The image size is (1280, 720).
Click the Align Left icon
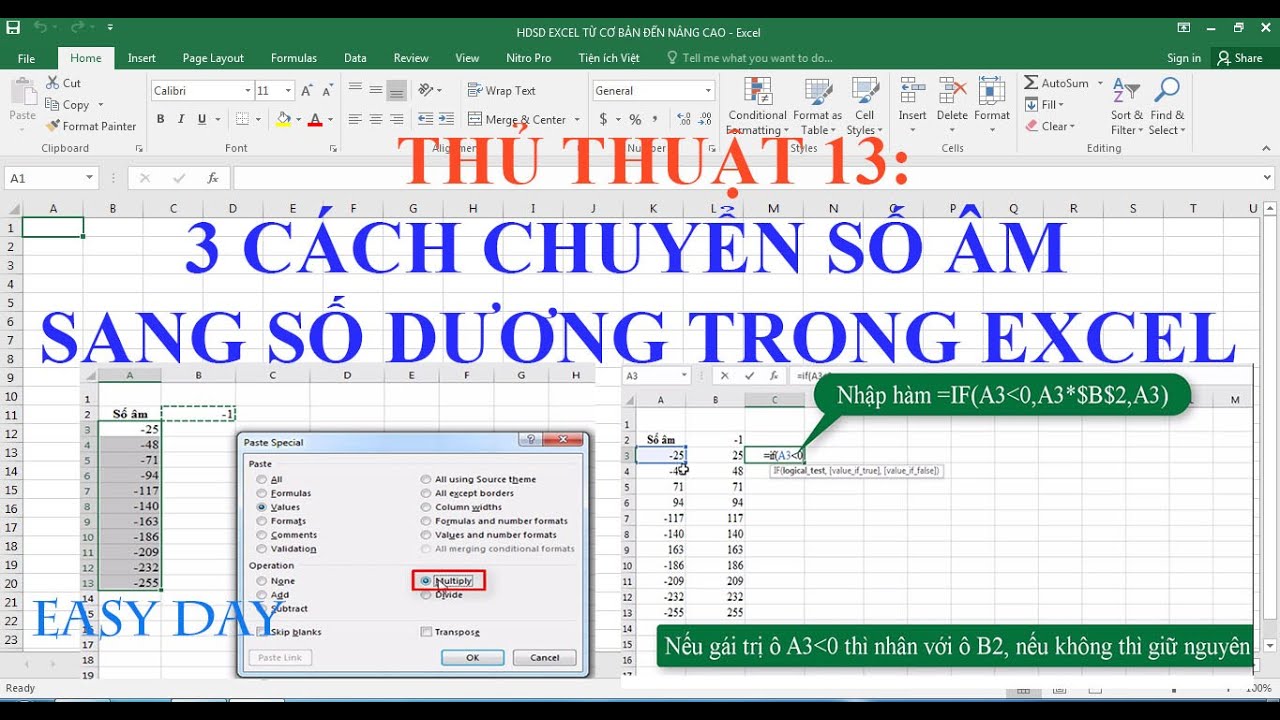tap(355, 119)
